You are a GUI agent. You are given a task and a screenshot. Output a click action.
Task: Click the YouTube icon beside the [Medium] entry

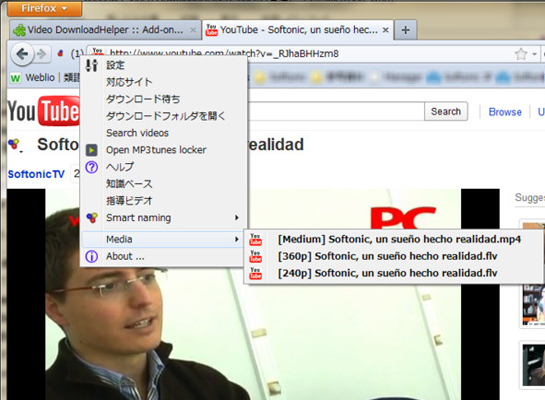click(x=255, y=239)
